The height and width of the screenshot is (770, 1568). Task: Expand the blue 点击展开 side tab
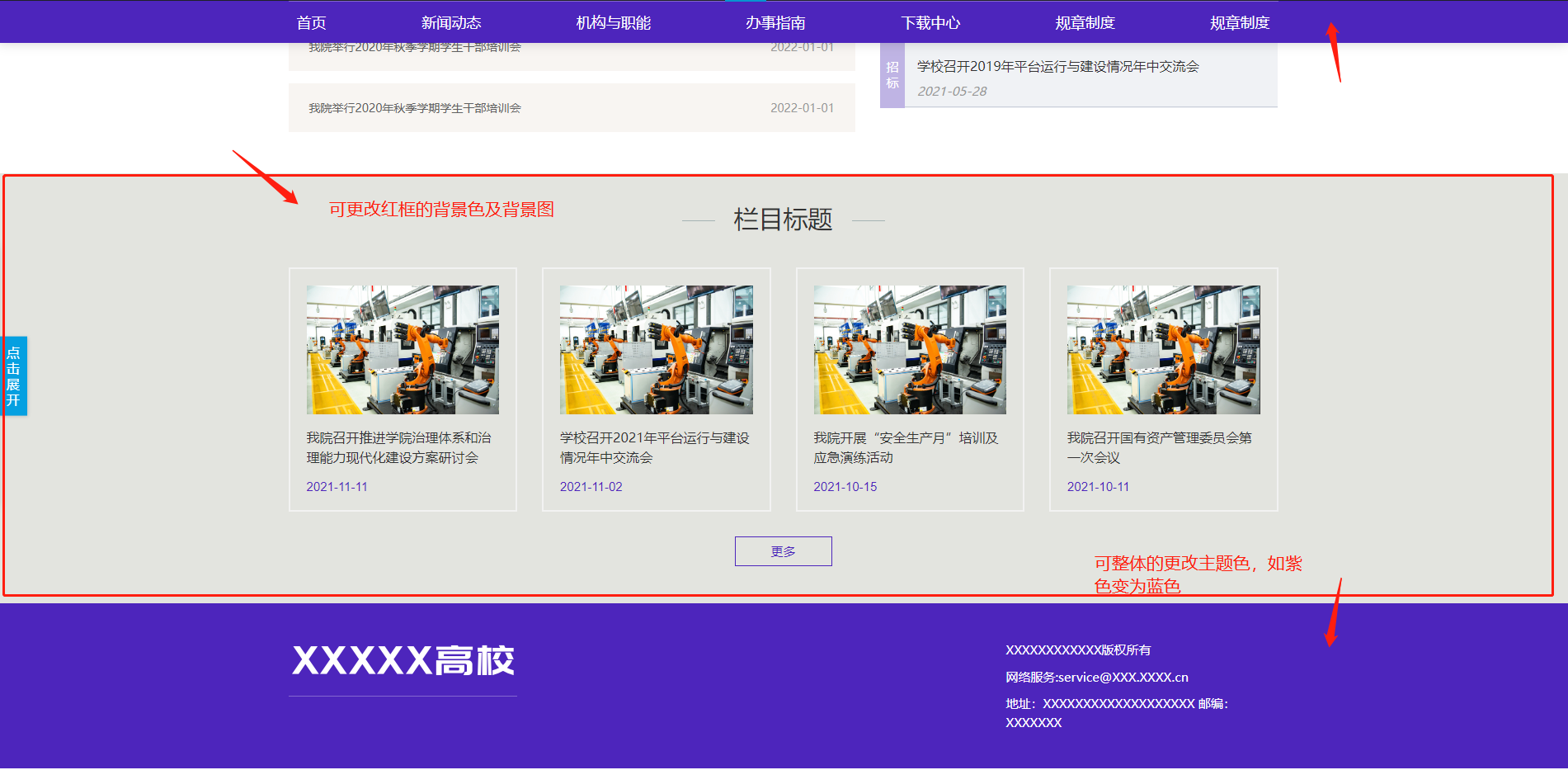[x=14, y=376]
